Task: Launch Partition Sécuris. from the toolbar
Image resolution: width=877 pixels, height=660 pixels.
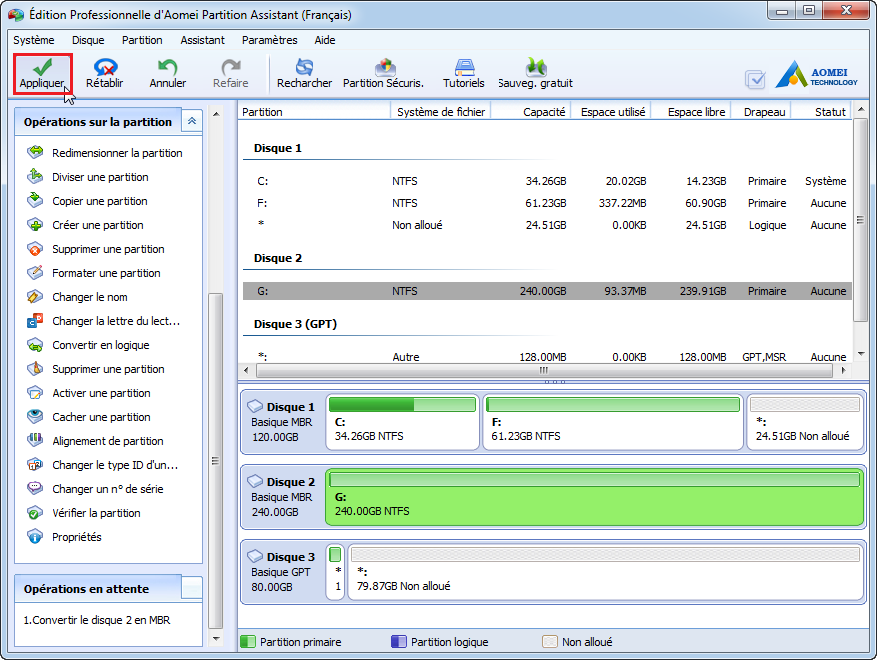Action: (383, 73)
